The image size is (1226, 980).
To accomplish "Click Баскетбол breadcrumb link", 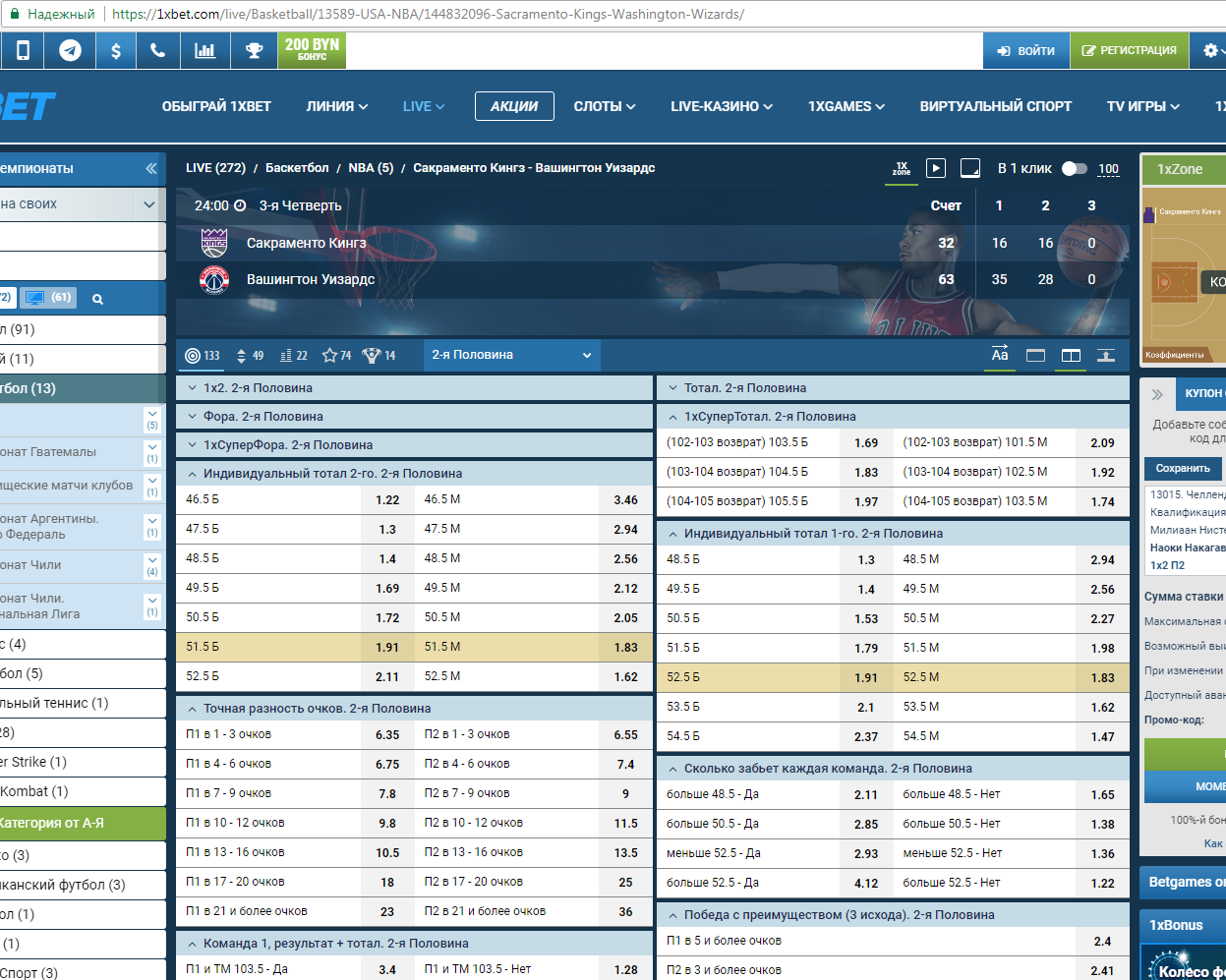I will (x=297, y=168).
